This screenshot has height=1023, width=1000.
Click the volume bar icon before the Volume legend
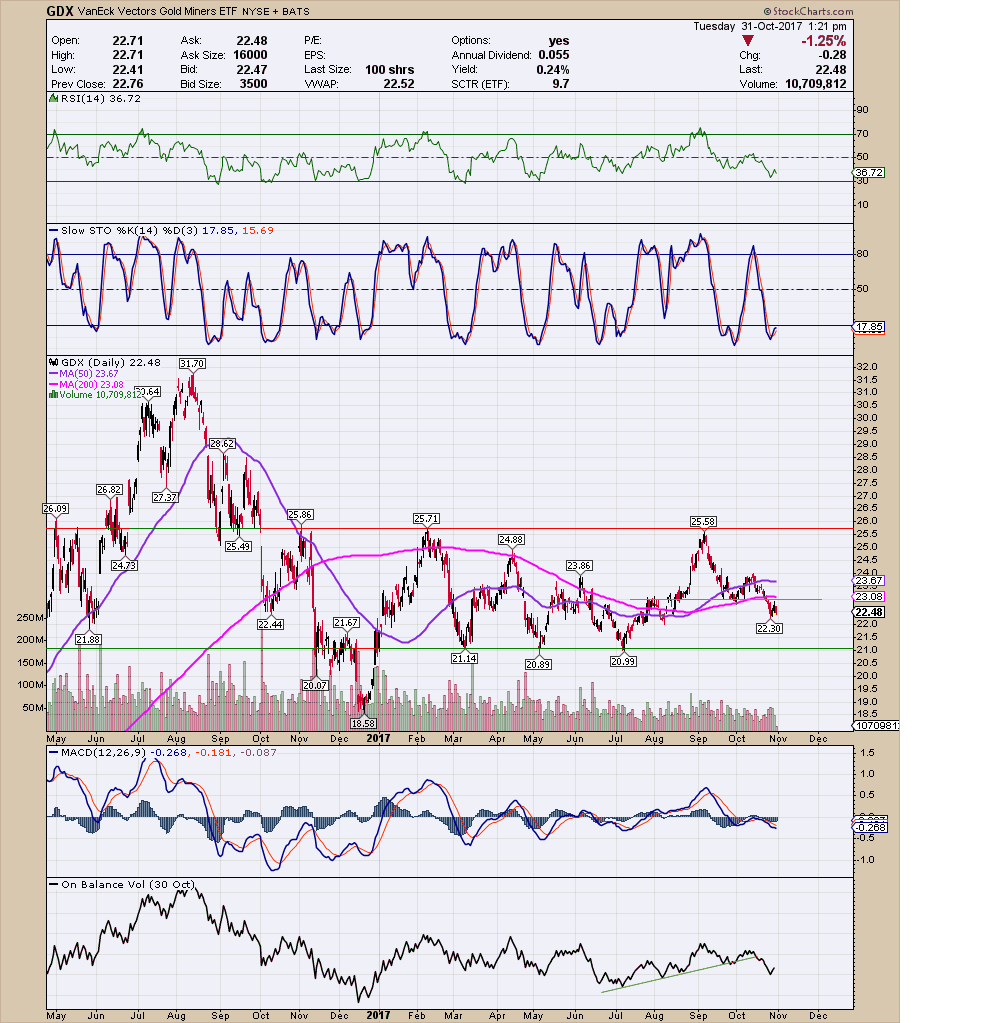coord(53,394)
